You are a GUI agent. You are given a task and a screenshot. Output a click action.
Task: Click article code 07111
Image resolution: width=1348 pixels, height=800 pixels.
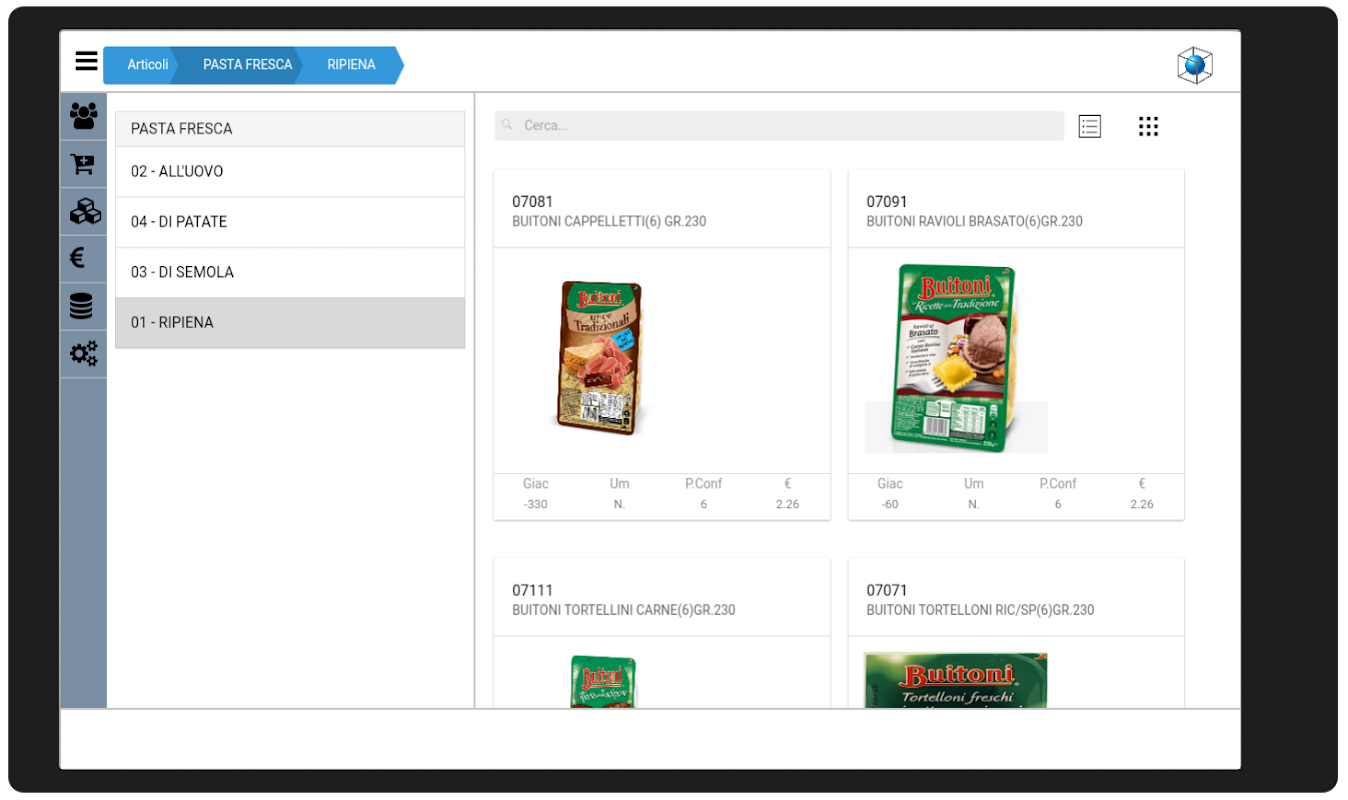tap(533, 591)
